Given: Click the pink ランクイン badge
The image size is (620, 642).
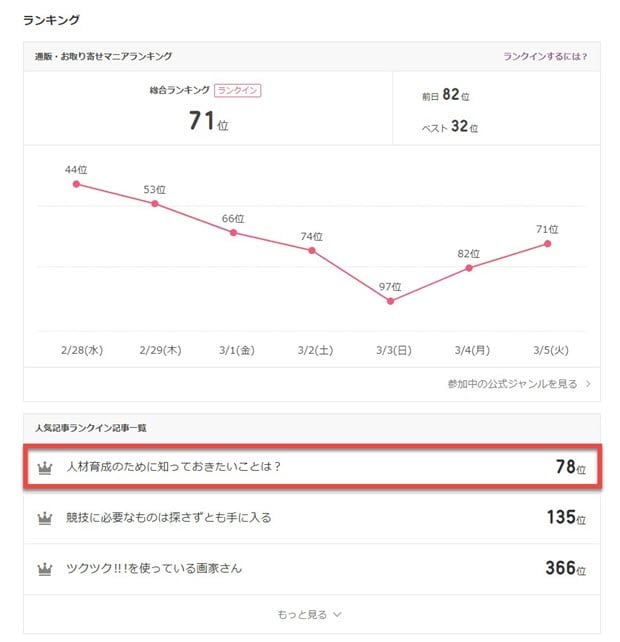Looking at the screenshot, I should click(x=238, y=90).
